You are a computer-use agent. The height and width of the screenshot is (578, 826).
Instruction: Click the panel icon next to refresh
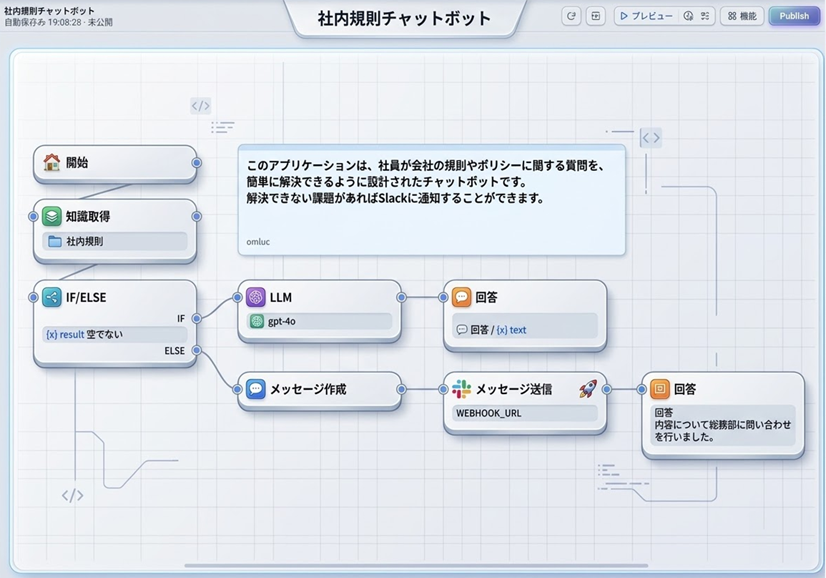point(596,16)
